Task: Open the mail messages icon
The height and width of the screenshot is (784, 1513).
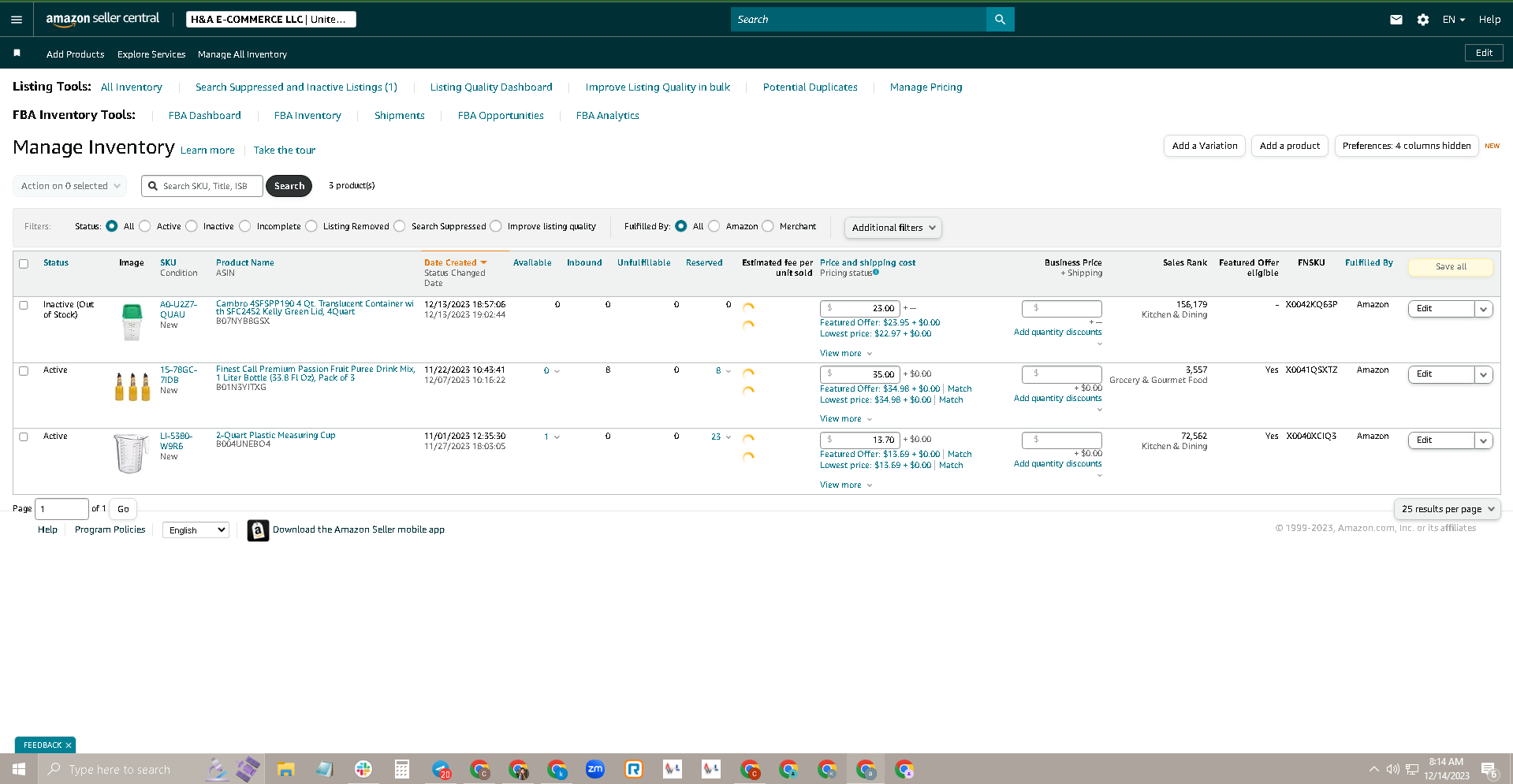Action: pyautogui.click(x=1396, y=20)
